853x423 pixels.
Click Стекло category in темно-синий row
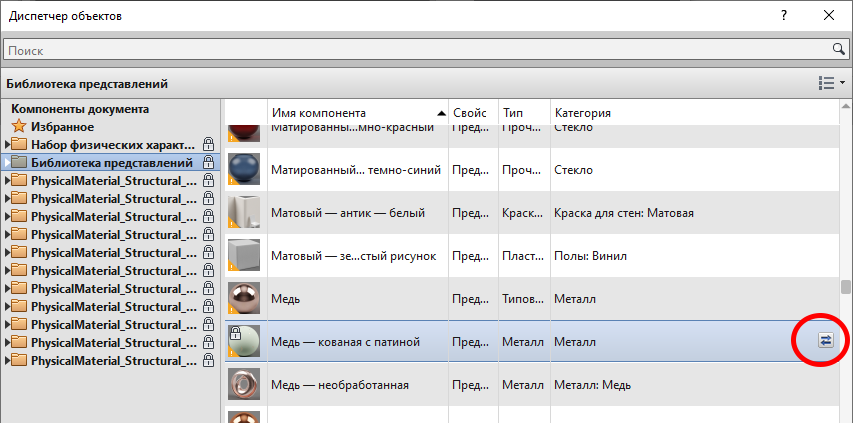click(573, 170)
